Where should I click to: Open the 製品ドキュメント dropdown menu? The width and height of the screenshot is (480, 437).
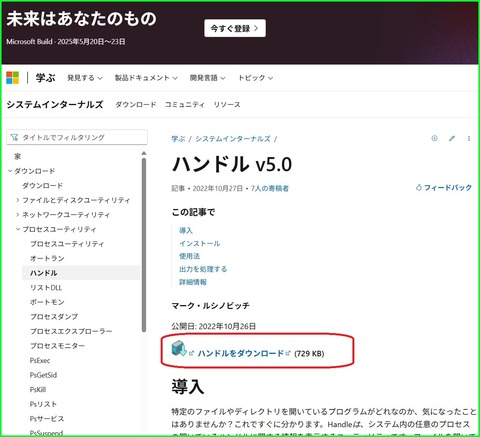point(146,78)
